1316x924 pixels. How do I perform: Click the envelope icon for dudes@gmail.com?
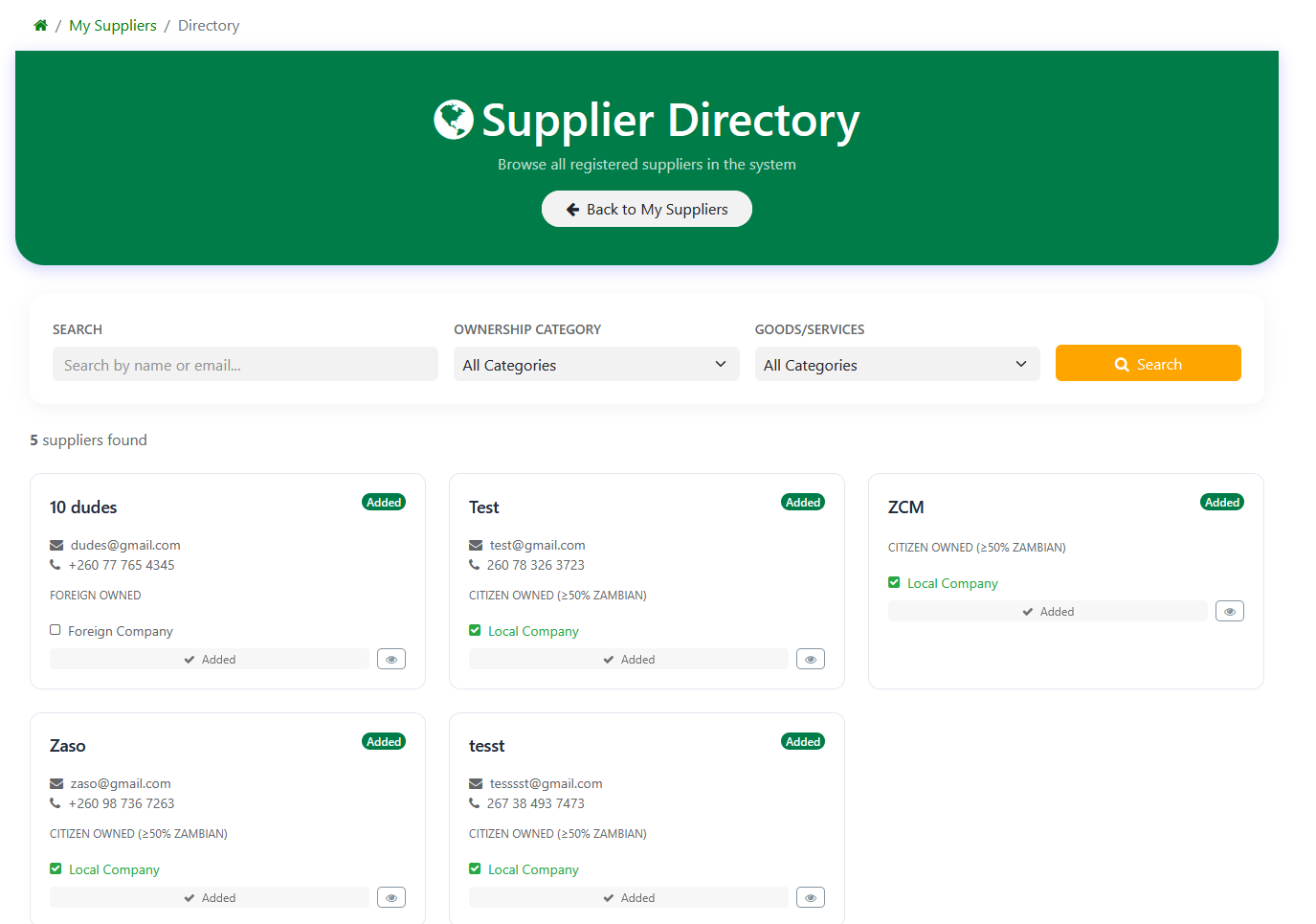pyautogui.click(x=56, y=544)
